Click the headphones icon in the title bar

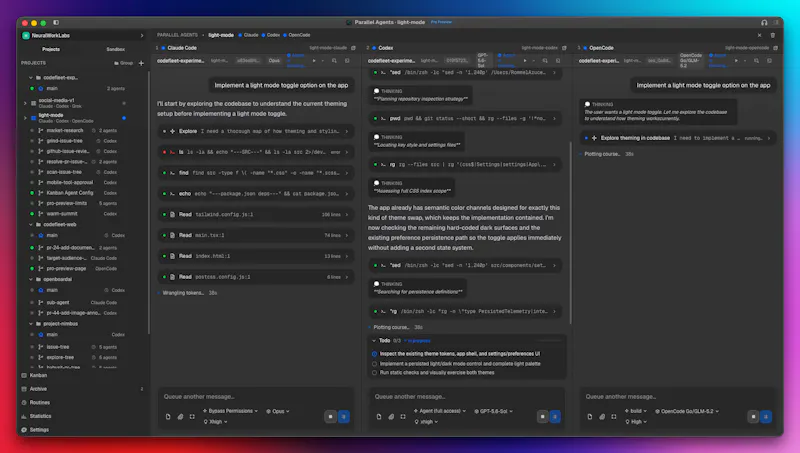click(764, 22)
